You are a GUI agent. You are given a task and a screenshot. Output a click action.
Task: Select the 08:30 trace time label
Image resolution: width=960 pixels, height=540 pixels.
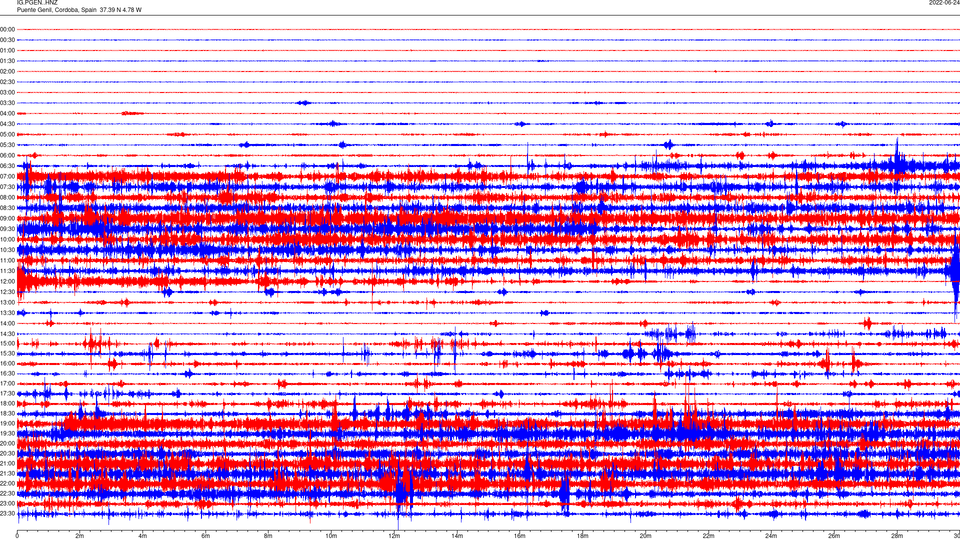click(x=7, y=208)
